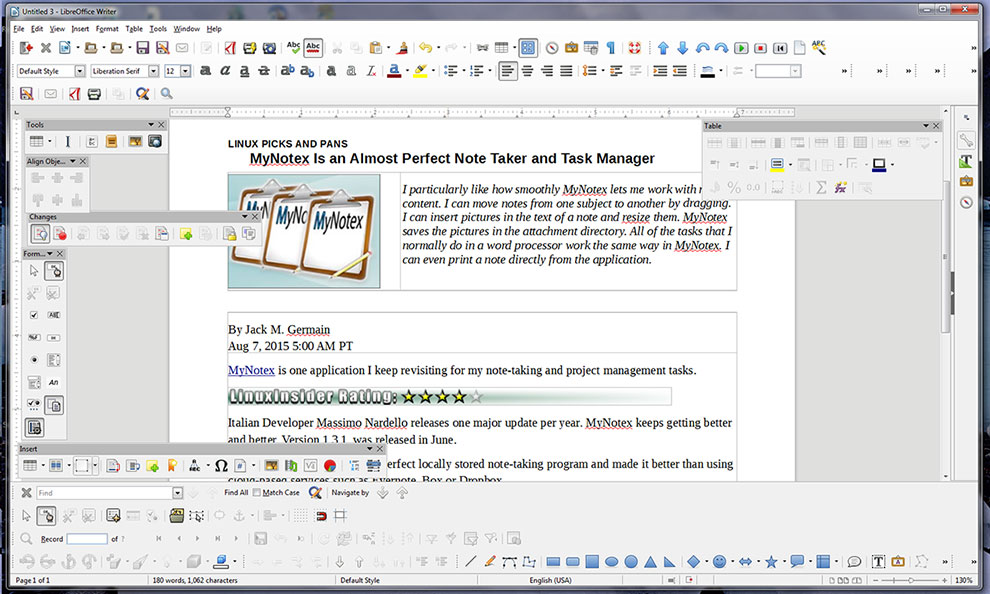Image resolution: width=990 pixels, height=594 pixels.
Task: Toggle Formatting Marks paragraph symbol
Action: (x=611, y=48)
